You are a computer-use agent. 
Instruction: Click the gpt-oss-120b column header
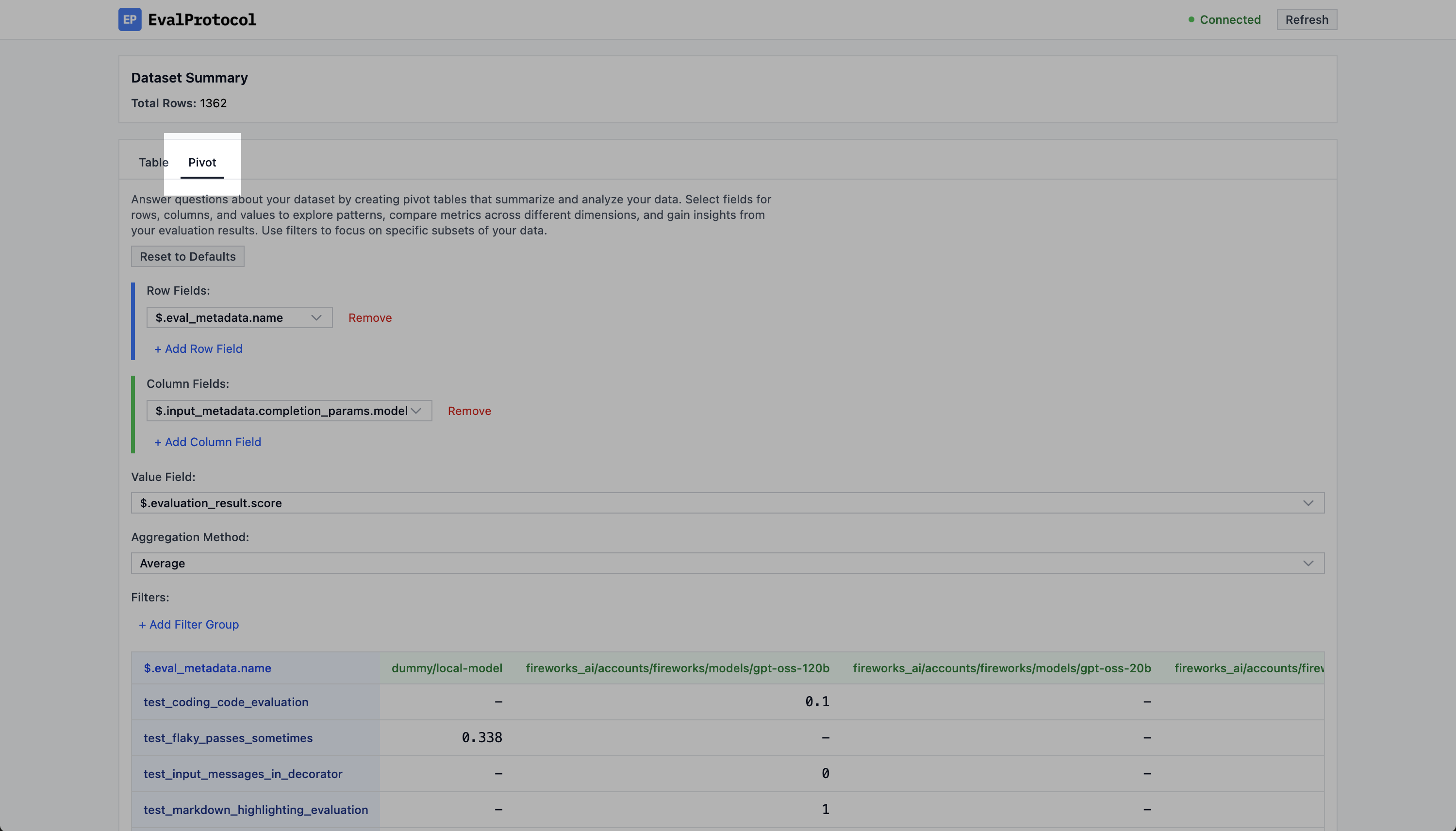click(677, 668)
